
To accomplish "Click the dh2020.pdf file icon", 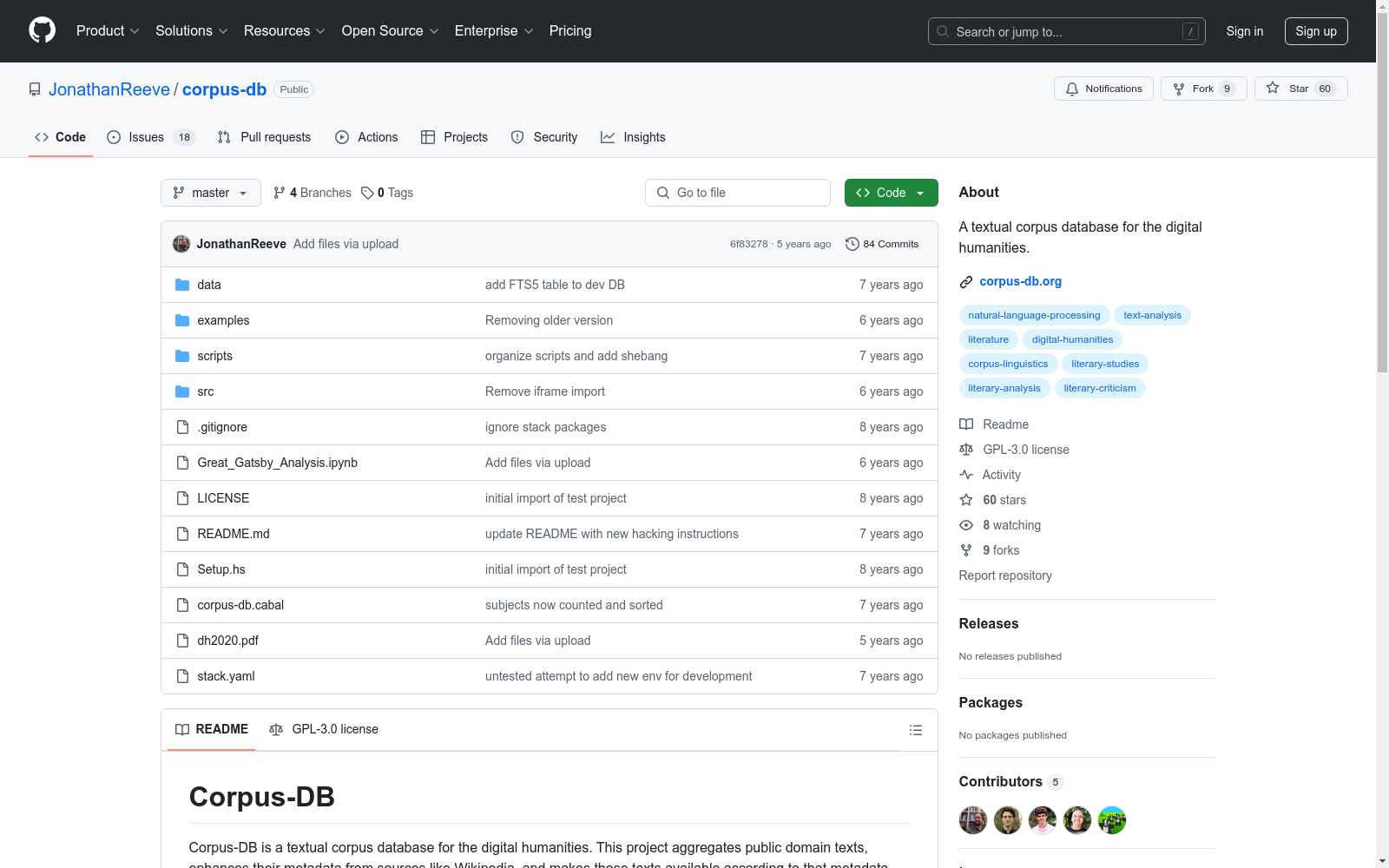I will [x=182, y=641].
